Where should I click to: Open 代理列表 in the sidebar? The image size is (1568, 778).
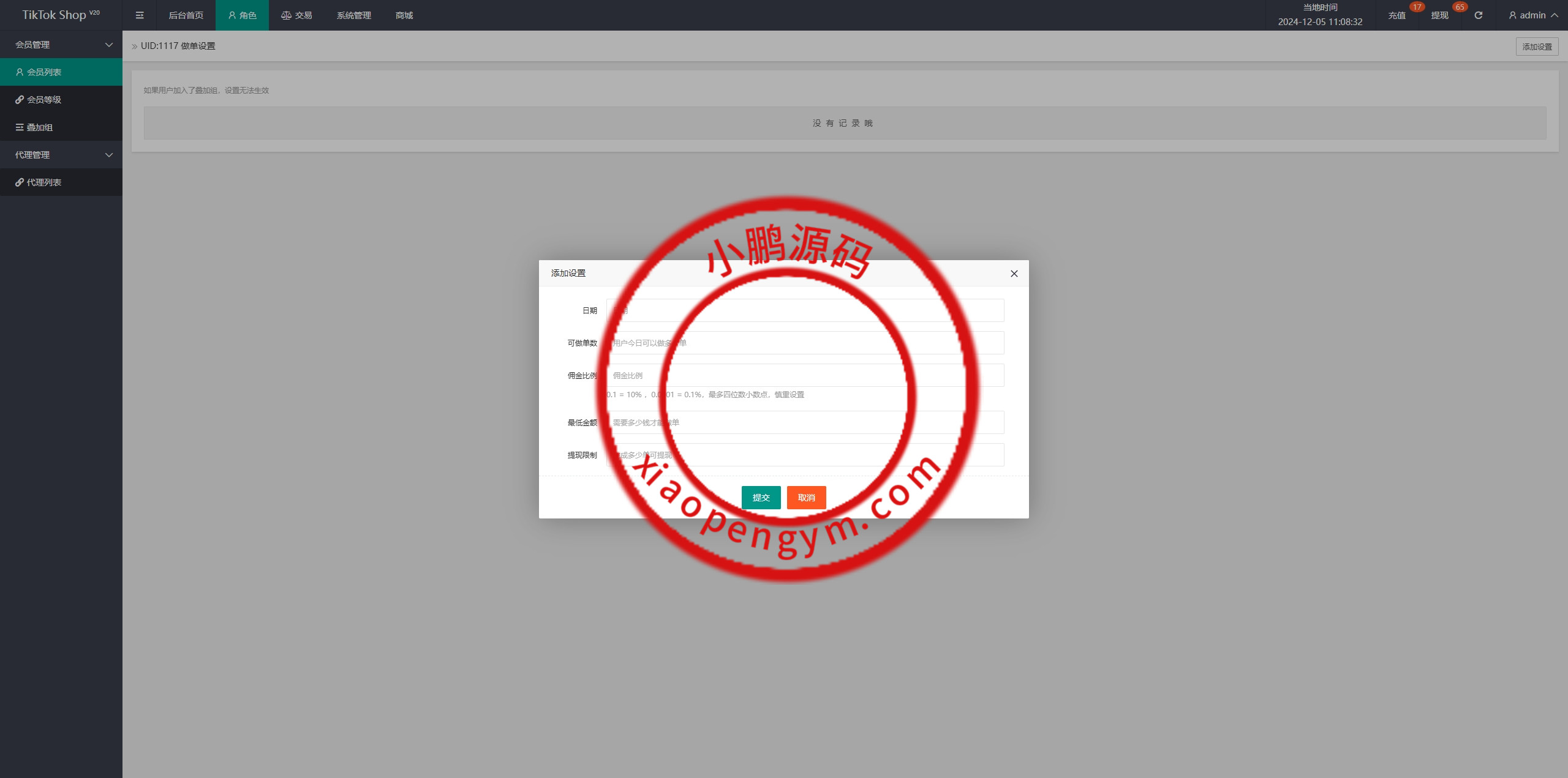pos(44,182)
